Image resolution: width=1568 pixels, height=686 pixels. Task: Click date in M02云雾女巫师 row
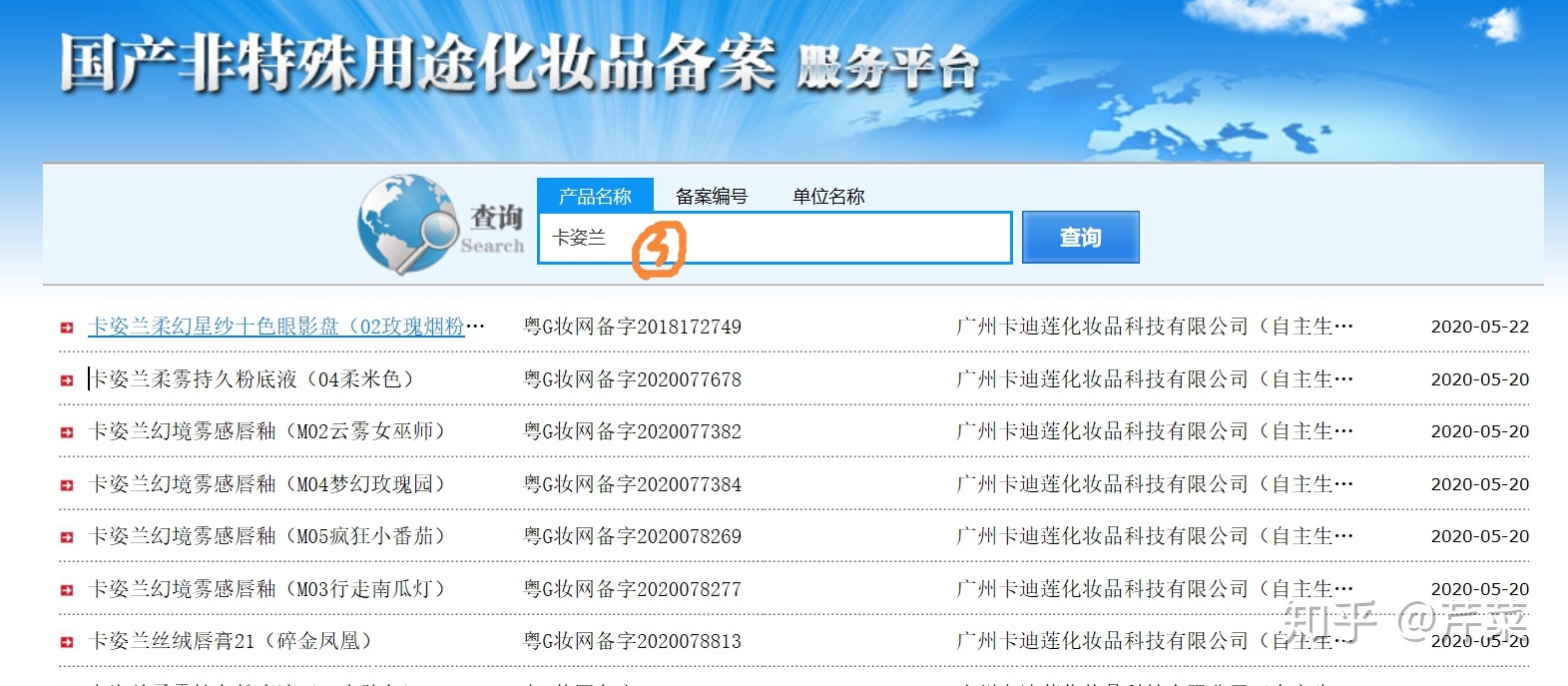pos(1479,431)
